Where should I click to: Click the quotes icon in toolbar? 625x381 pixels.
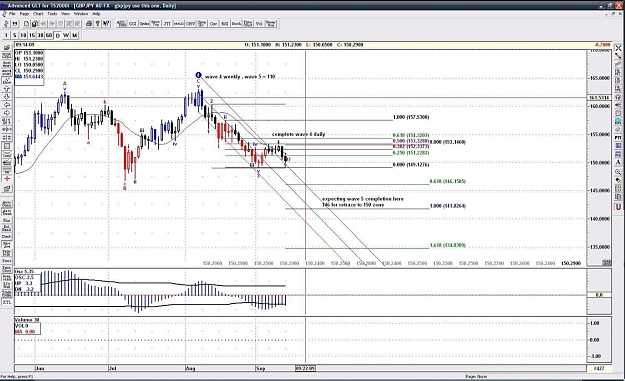click(x=14, y=24)
